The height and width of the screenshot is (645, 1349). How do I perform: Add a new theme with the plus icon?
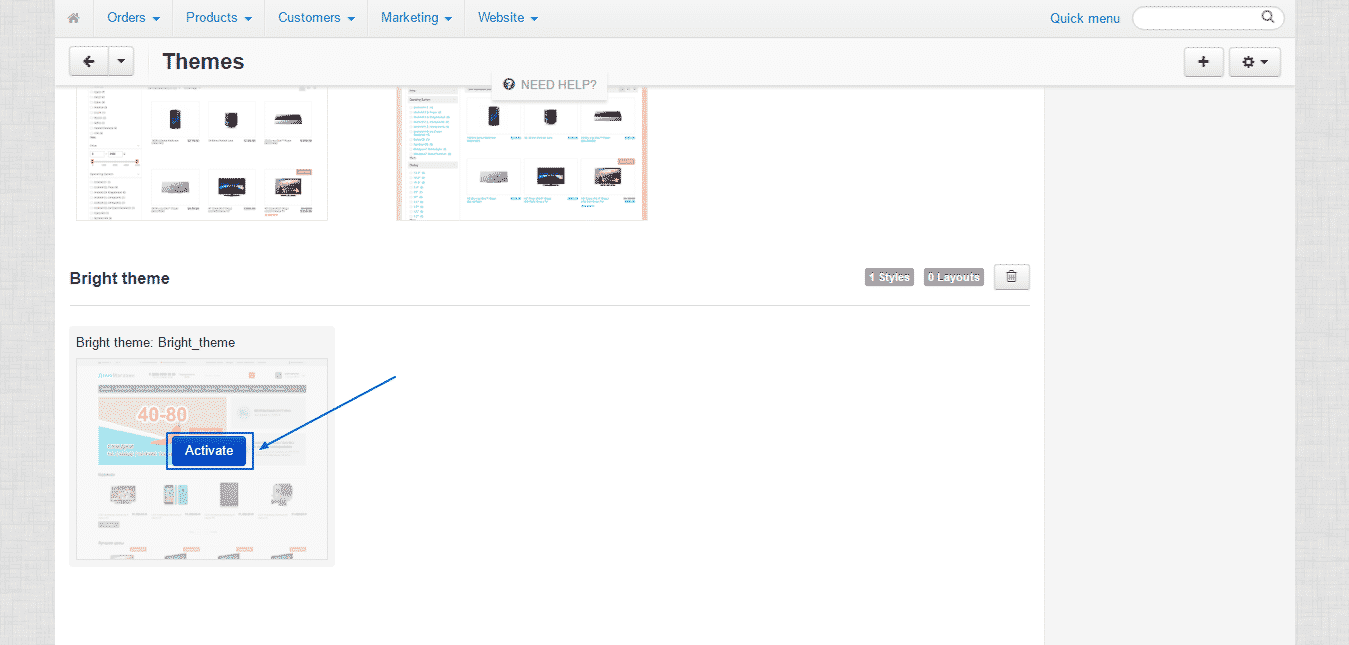1203,61
